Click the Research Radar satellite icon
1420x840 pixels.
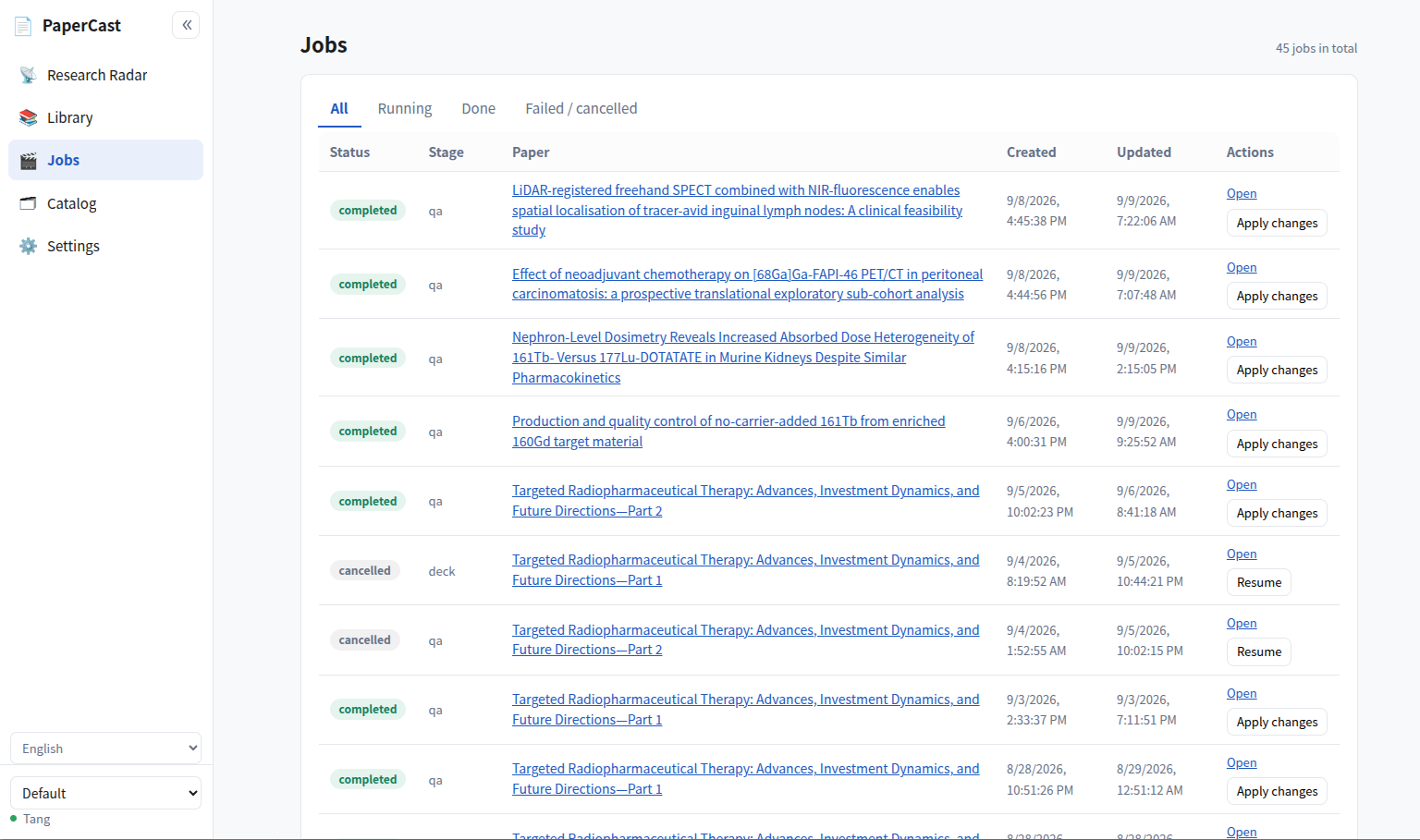tap(29, 75)
